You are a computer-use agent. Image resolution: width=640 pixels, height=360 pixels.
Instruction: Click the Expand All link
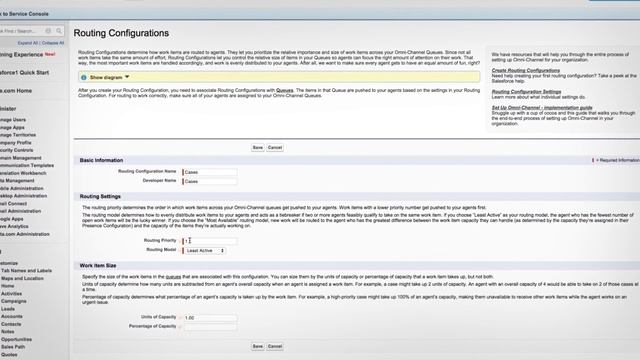tap(28, 43)
